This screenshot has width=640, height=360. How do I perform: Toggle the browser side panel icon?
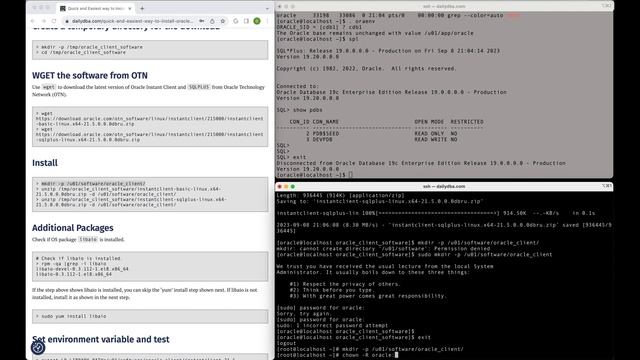[246, 21]
